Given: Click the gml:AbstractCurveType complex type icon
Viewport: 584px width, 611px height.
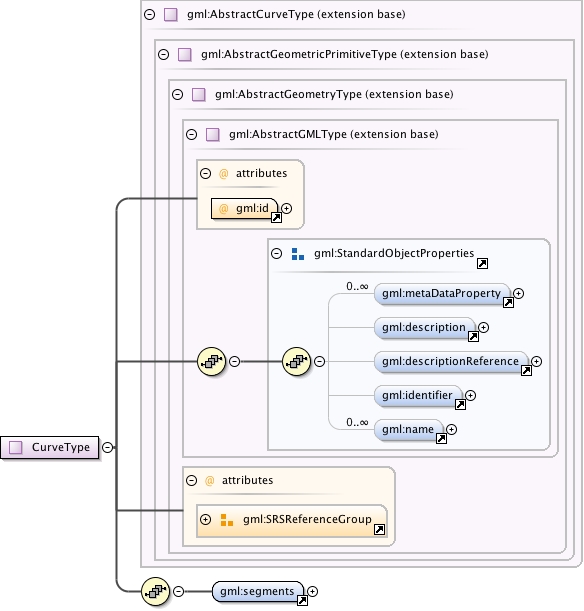Looking at the screenshot, I should tap(171, 15).
